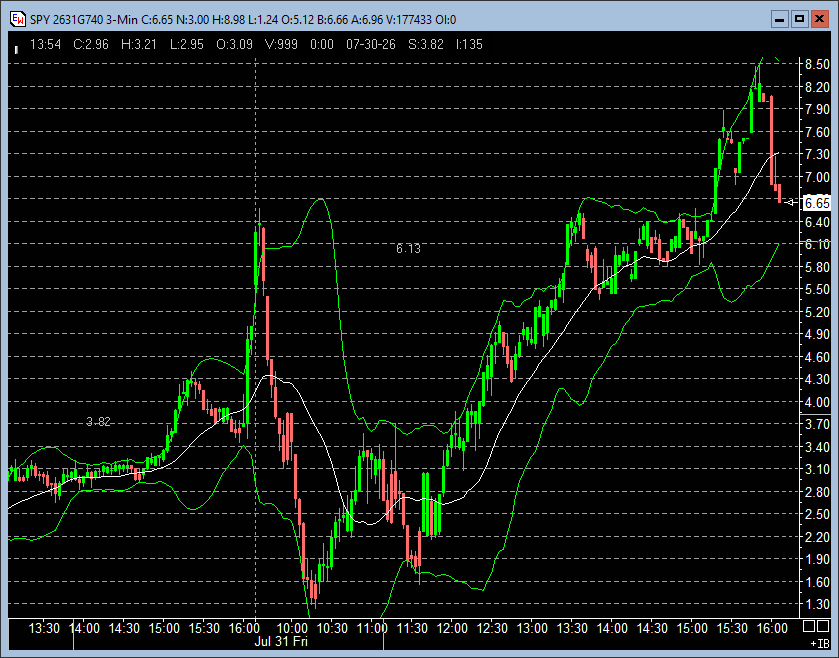The width and height of the screenshot is (839, 658).
Task: Click the I:135 index readout
Action: click(x=469, y=44)
